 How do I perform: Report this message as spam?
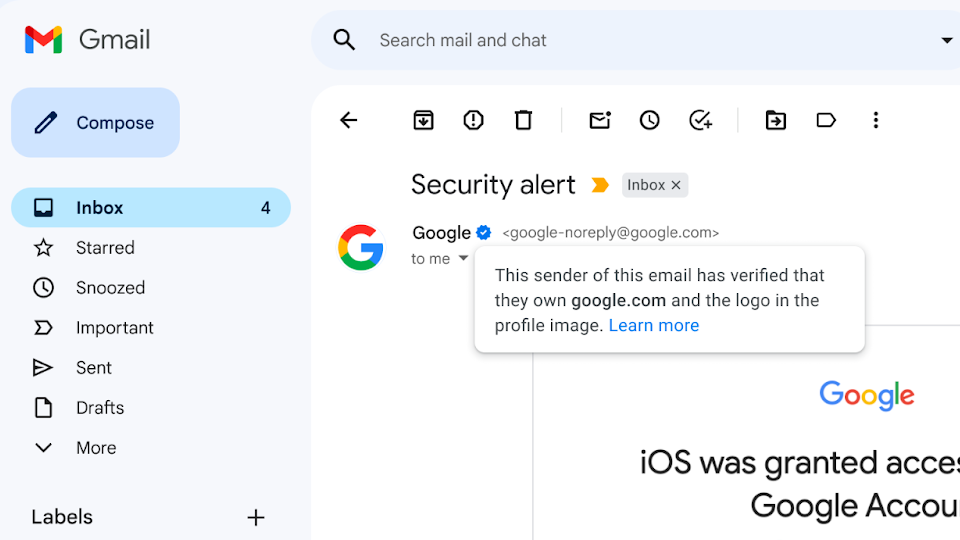pos(473,120)
